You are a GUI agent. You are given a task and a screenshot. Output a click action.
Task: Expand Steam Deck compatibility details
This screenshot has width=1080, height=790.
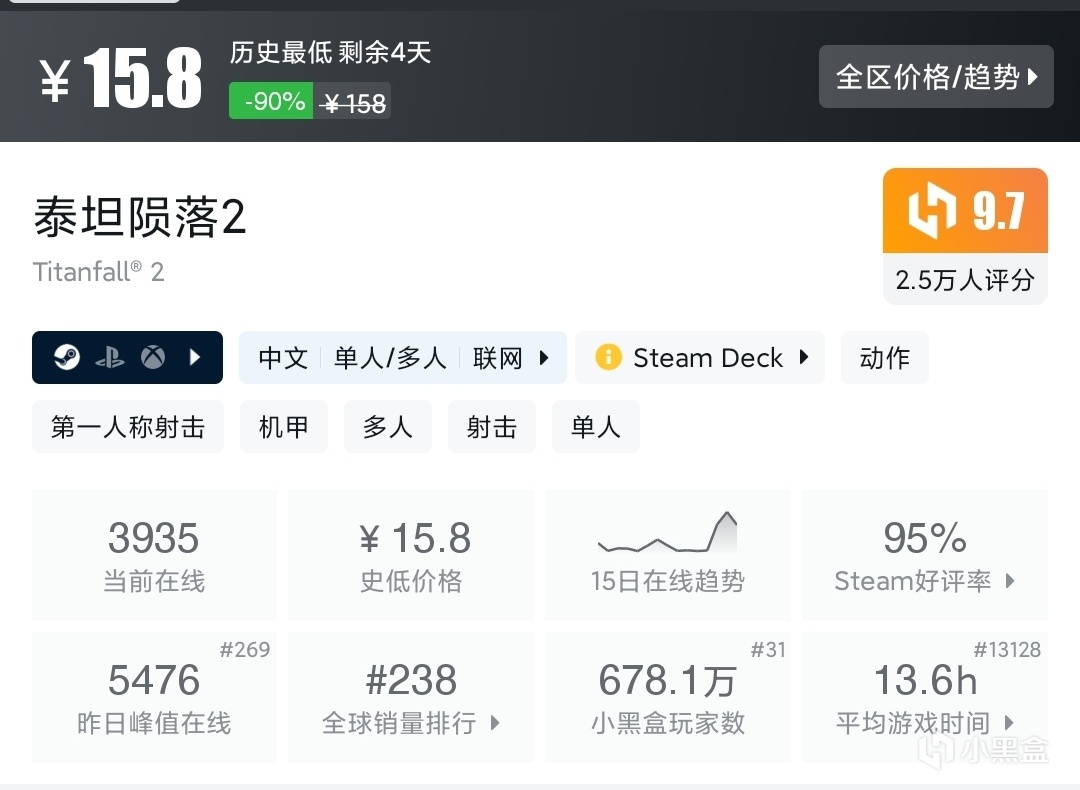point(804,358)
